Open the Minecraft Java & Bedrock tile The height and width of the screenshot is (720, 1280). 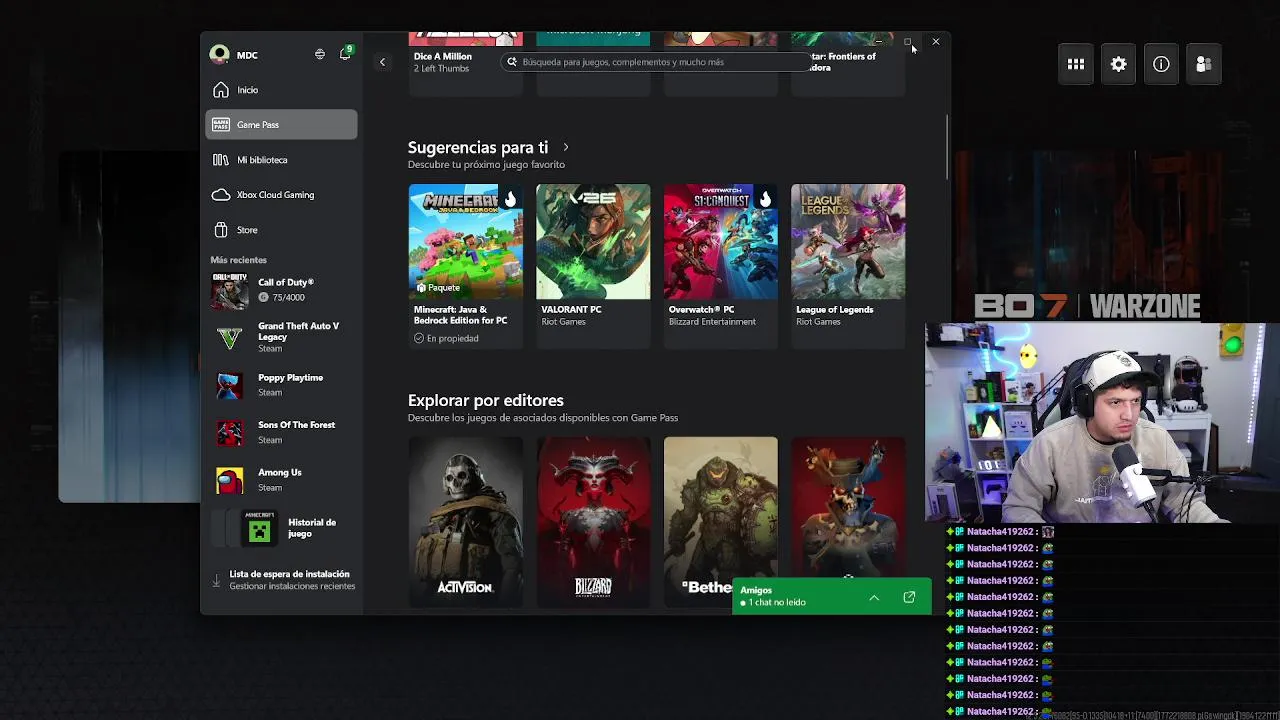(x=465, y=266)
